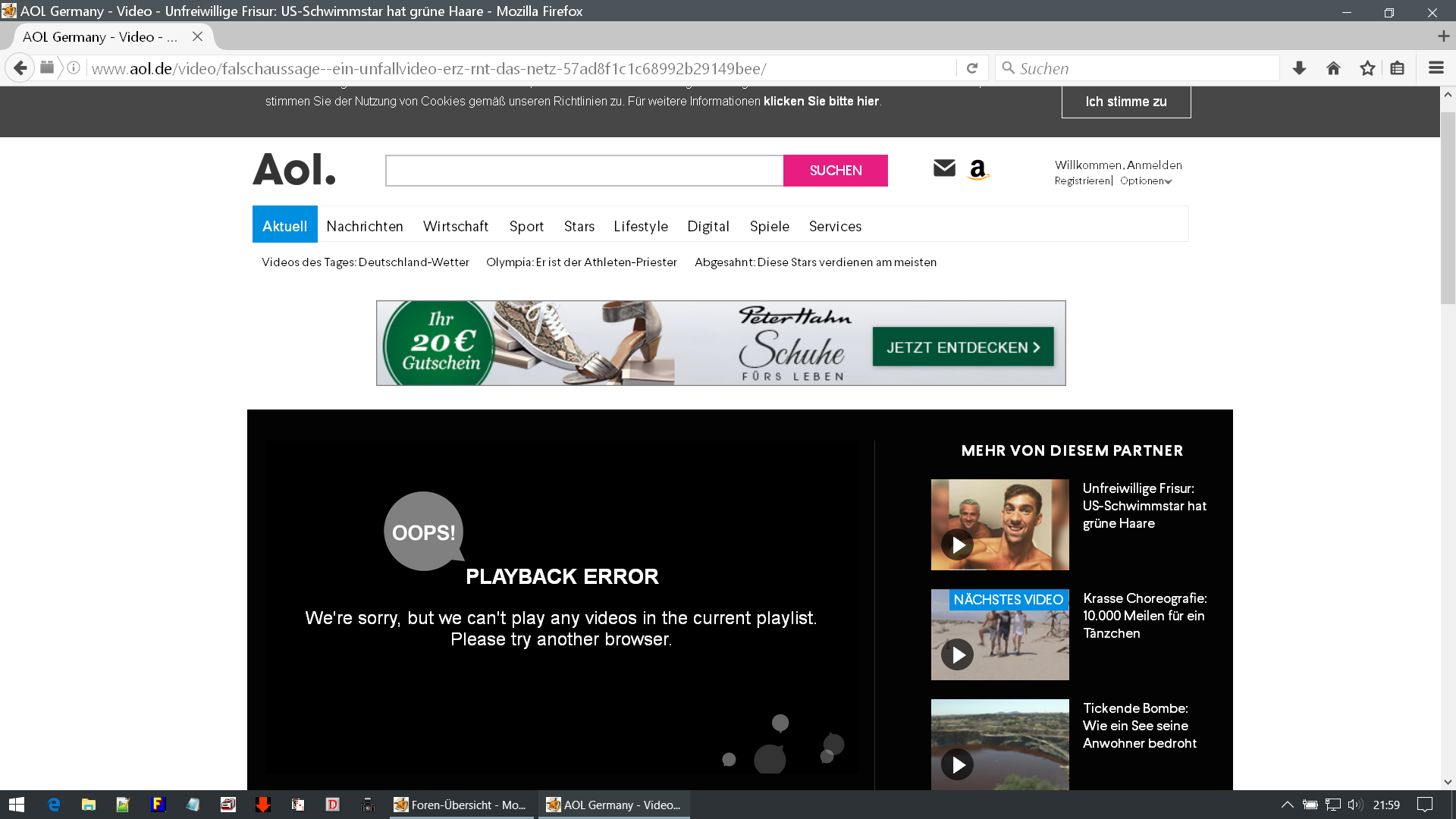The width and height of the screenshot is (1456, 819).
Task: Open Firefox downloads arrow icon
Action: [1299, 68]
